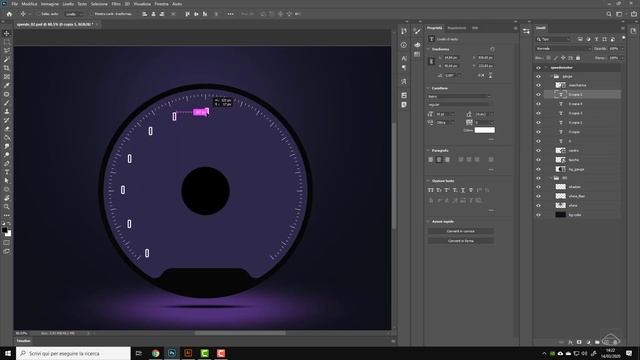640x360 pixels.
Task: Open the Timeline panel tab
Action: pyautogui.click(x=23, y=341)
